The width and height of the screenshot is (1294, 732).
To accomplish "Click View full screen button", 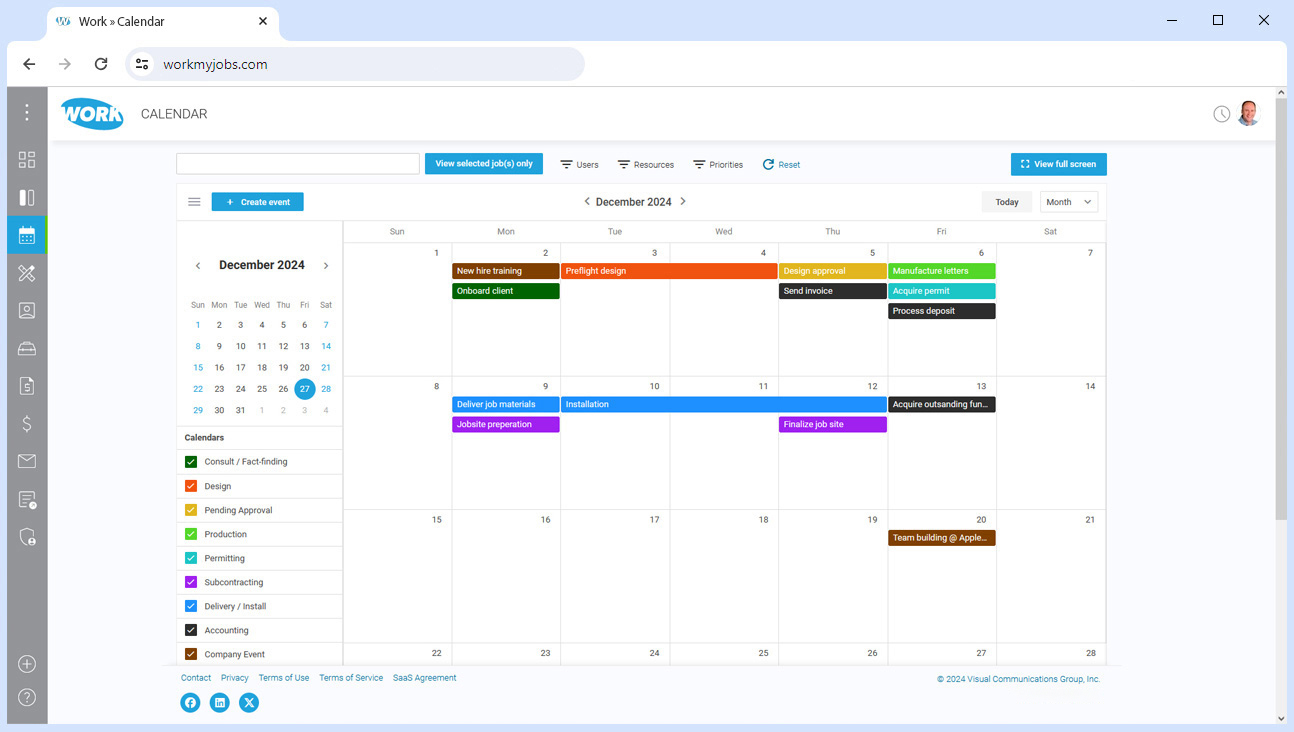I will 1059,164.
